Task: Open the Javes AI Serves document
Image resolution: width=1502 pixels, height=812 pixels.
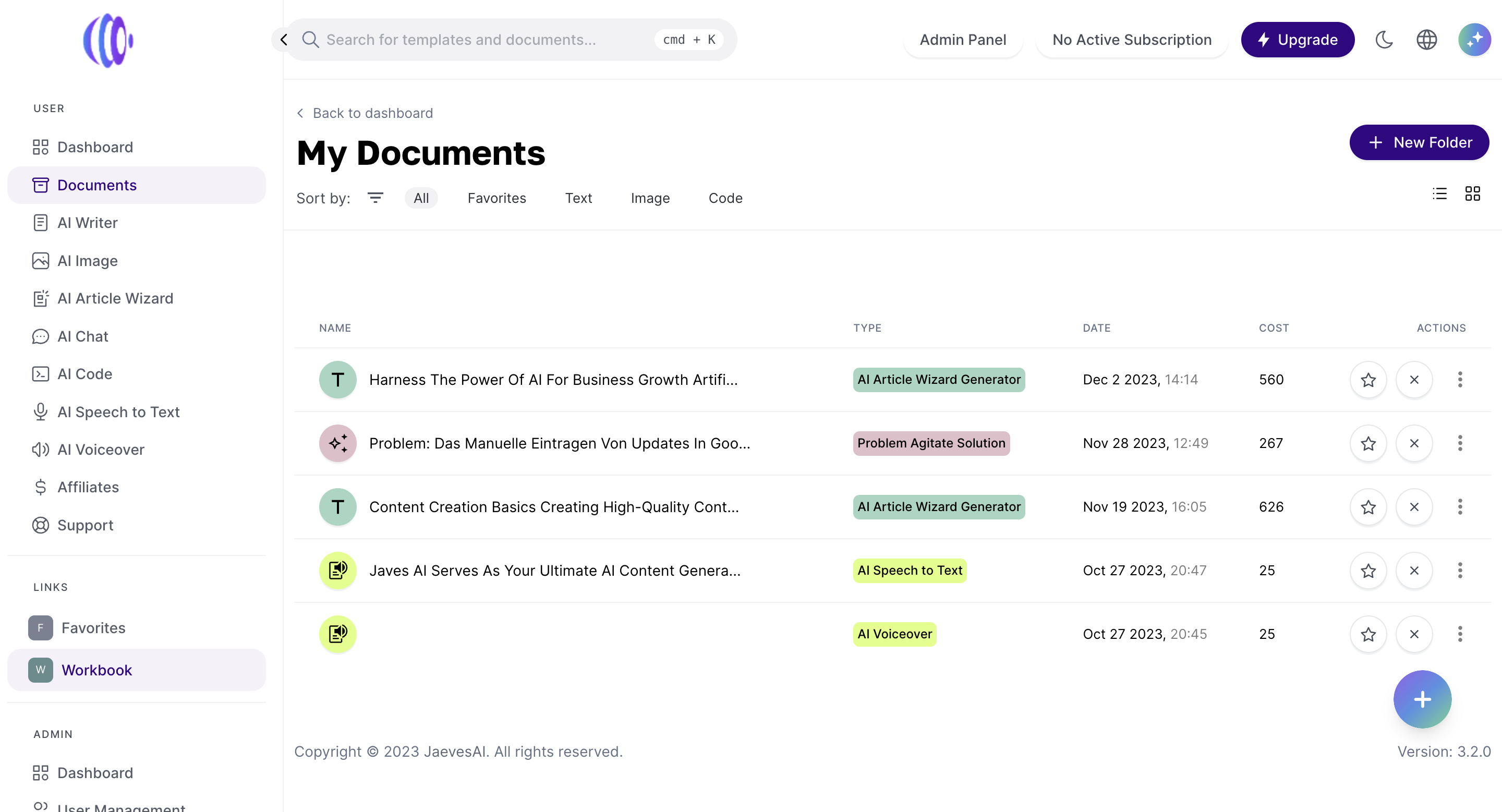Action: (555, 570)
